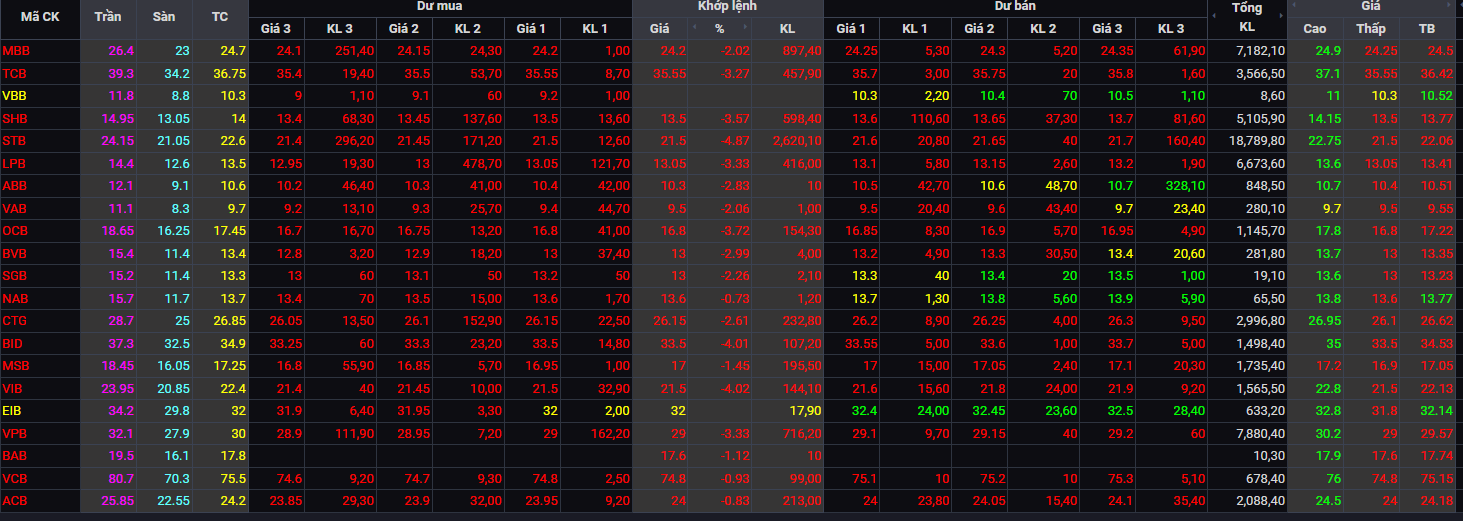This screenshot has width=1463, height=521.
Task: Sort by the Mã CK column header
Action: 39,17
